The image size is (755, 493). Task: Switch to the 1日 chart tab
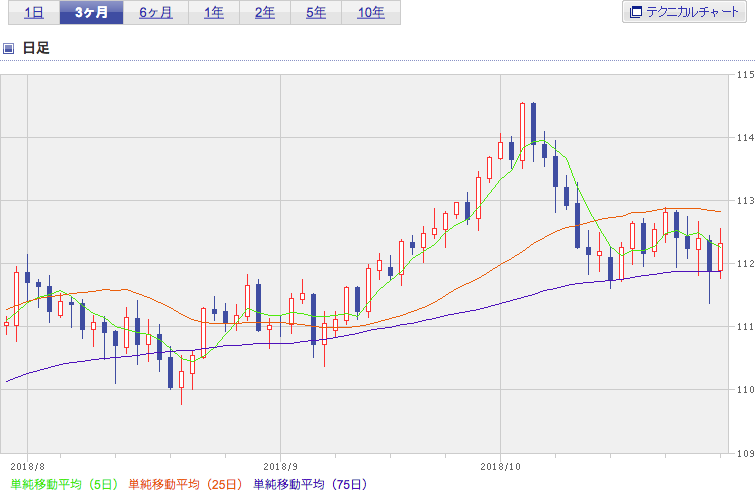click(34, 13)
